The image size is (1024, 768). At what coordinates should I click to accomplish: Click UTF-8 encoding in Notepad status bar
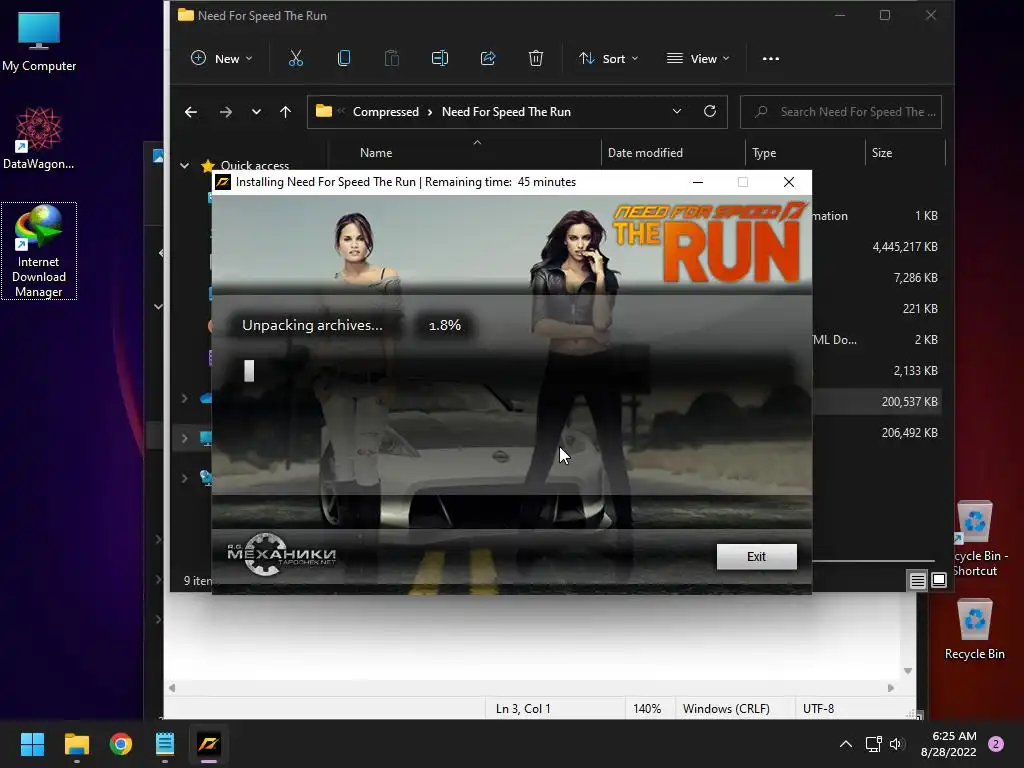pos(818,709)
